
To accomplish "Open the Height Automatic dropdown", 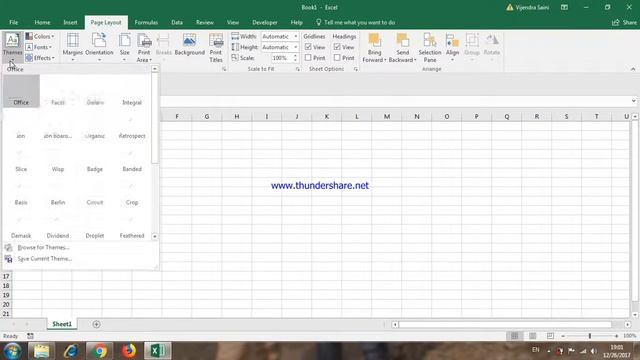I will 296,47.
